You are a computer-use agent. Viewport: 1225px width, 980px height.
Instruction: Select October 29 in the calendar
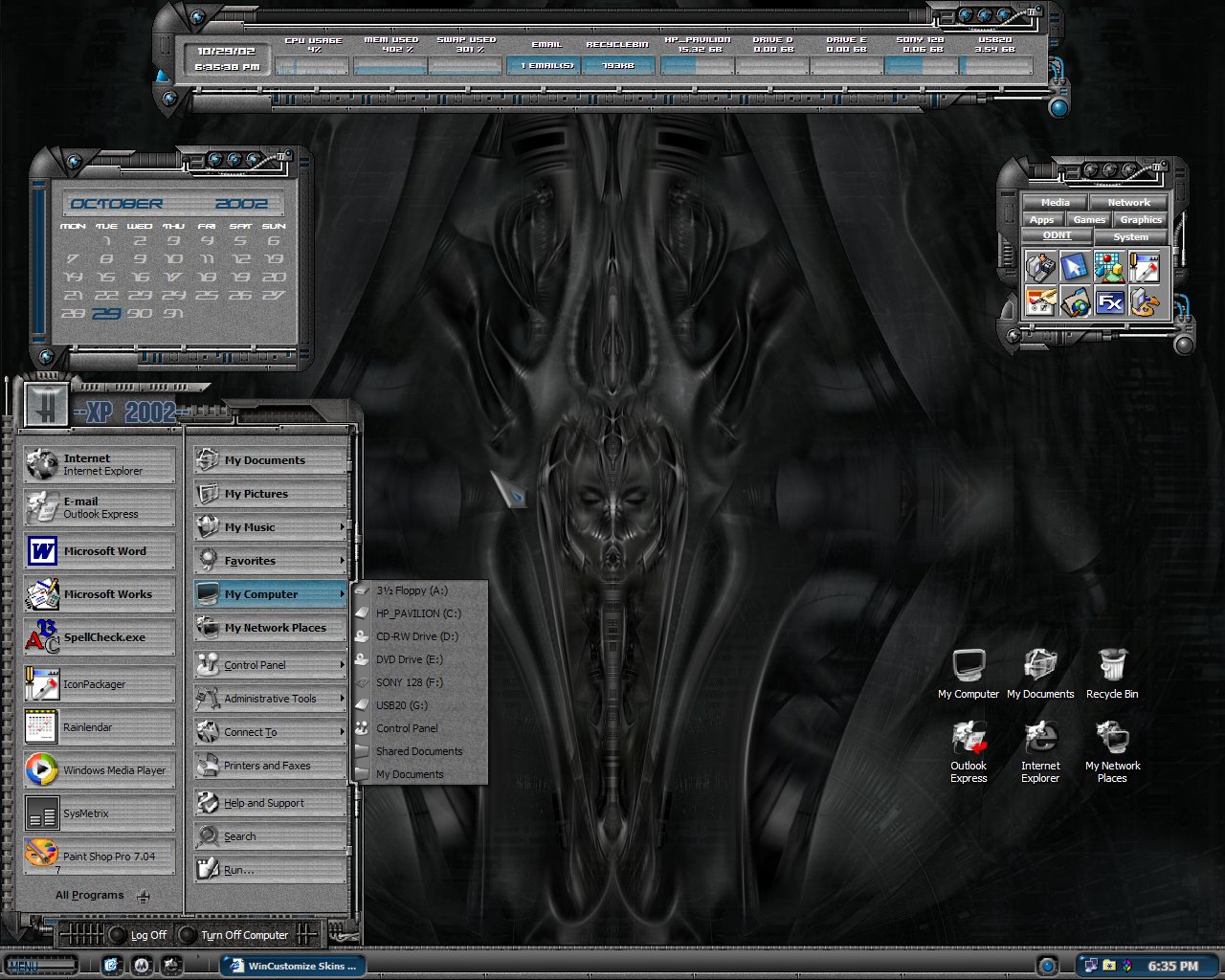pyautogui.click(x=106, y=313)
